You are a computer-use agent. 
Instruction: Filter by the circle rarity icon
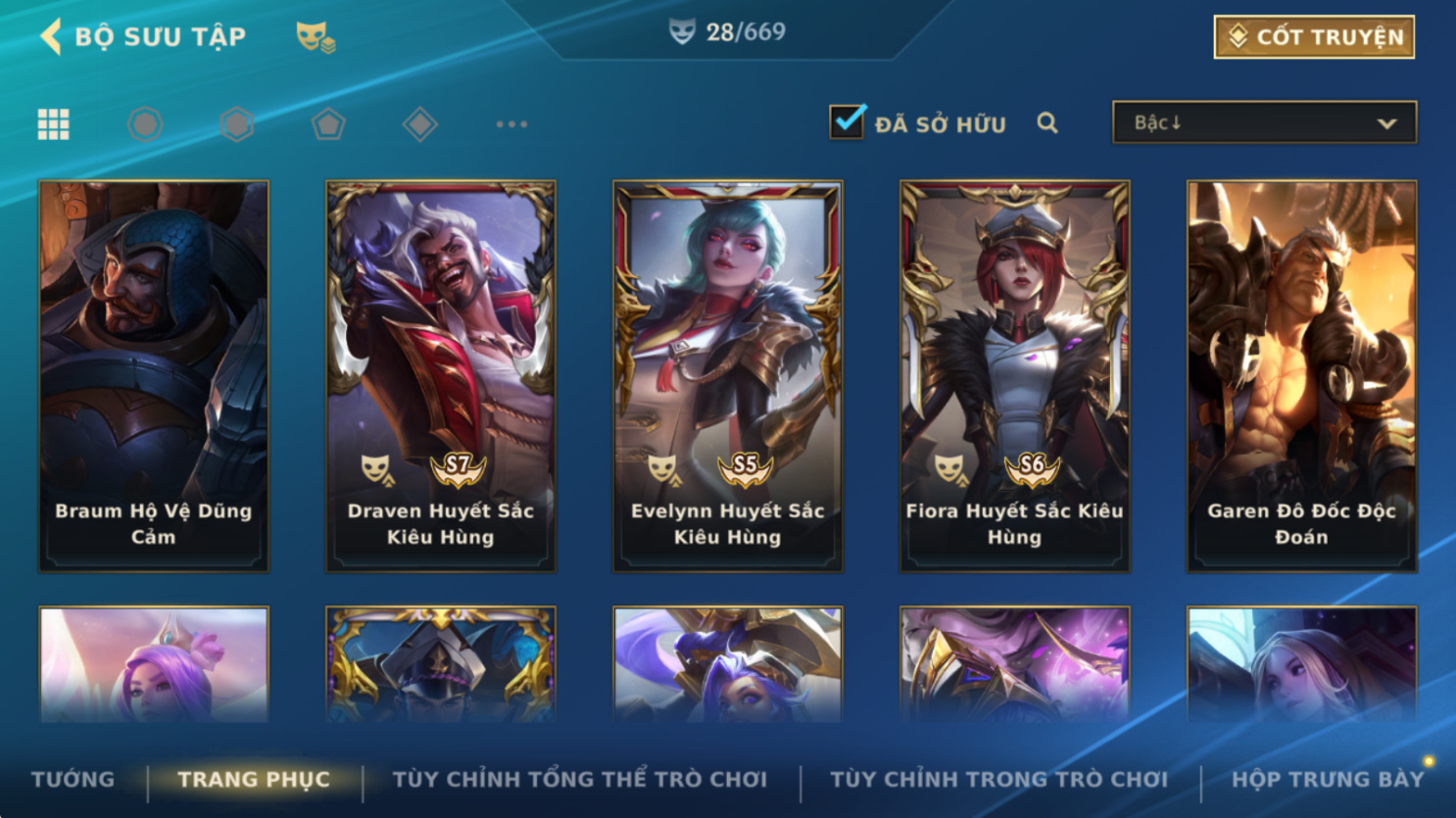click(145, 124)
